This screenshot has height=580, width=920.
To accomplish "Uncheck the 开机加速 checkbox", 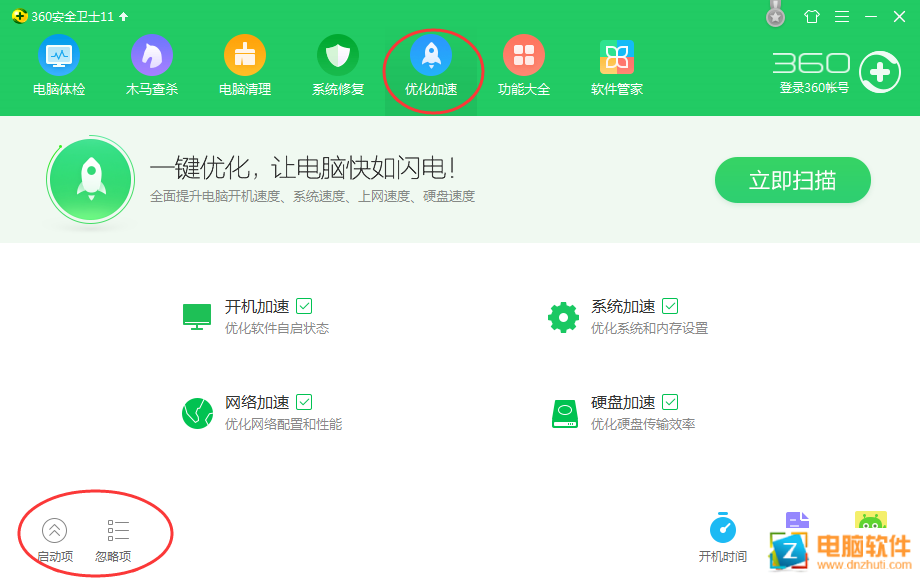I will [x=304, y=306].
